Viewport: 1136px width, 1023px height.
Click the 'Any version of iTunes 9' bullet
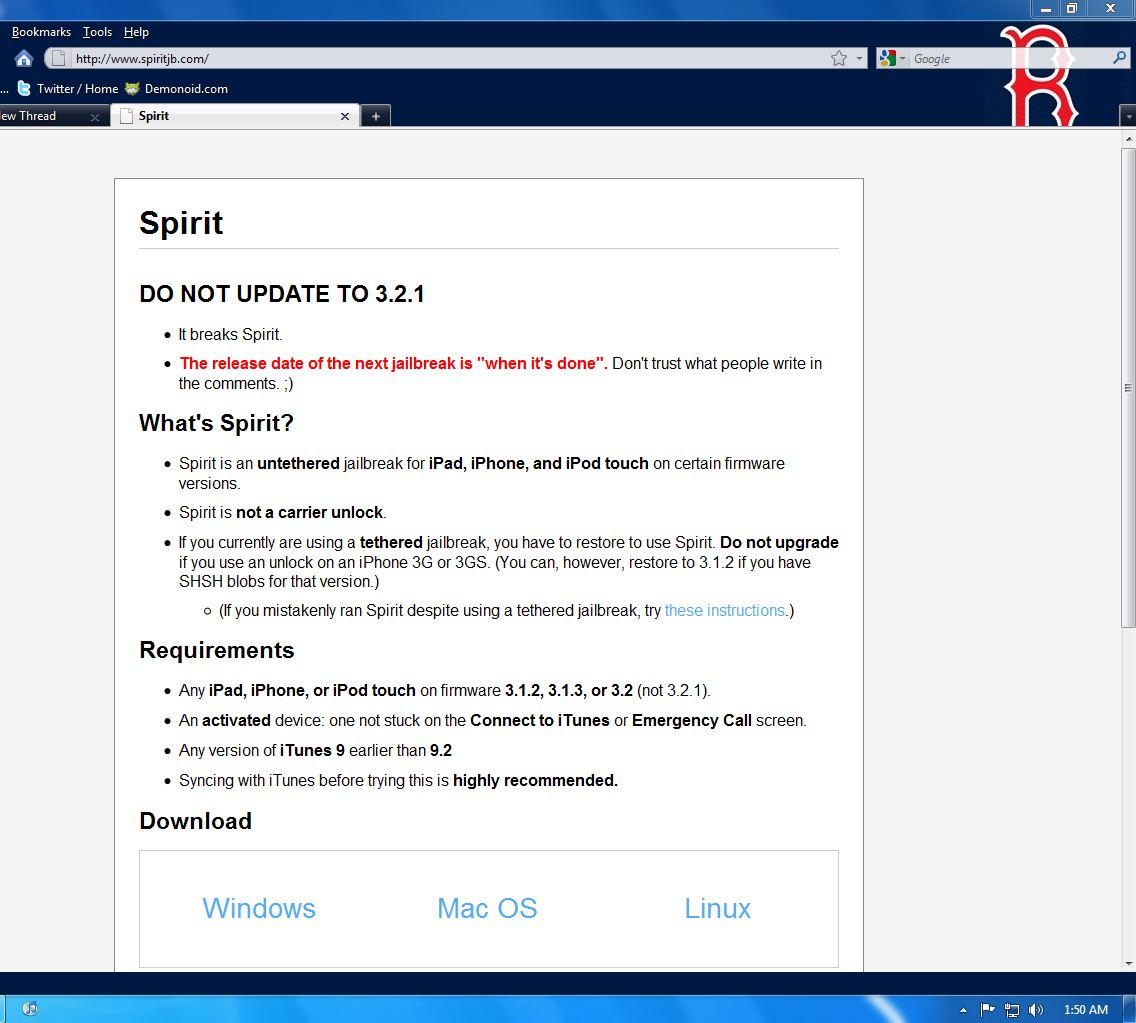tap(315, 751)
